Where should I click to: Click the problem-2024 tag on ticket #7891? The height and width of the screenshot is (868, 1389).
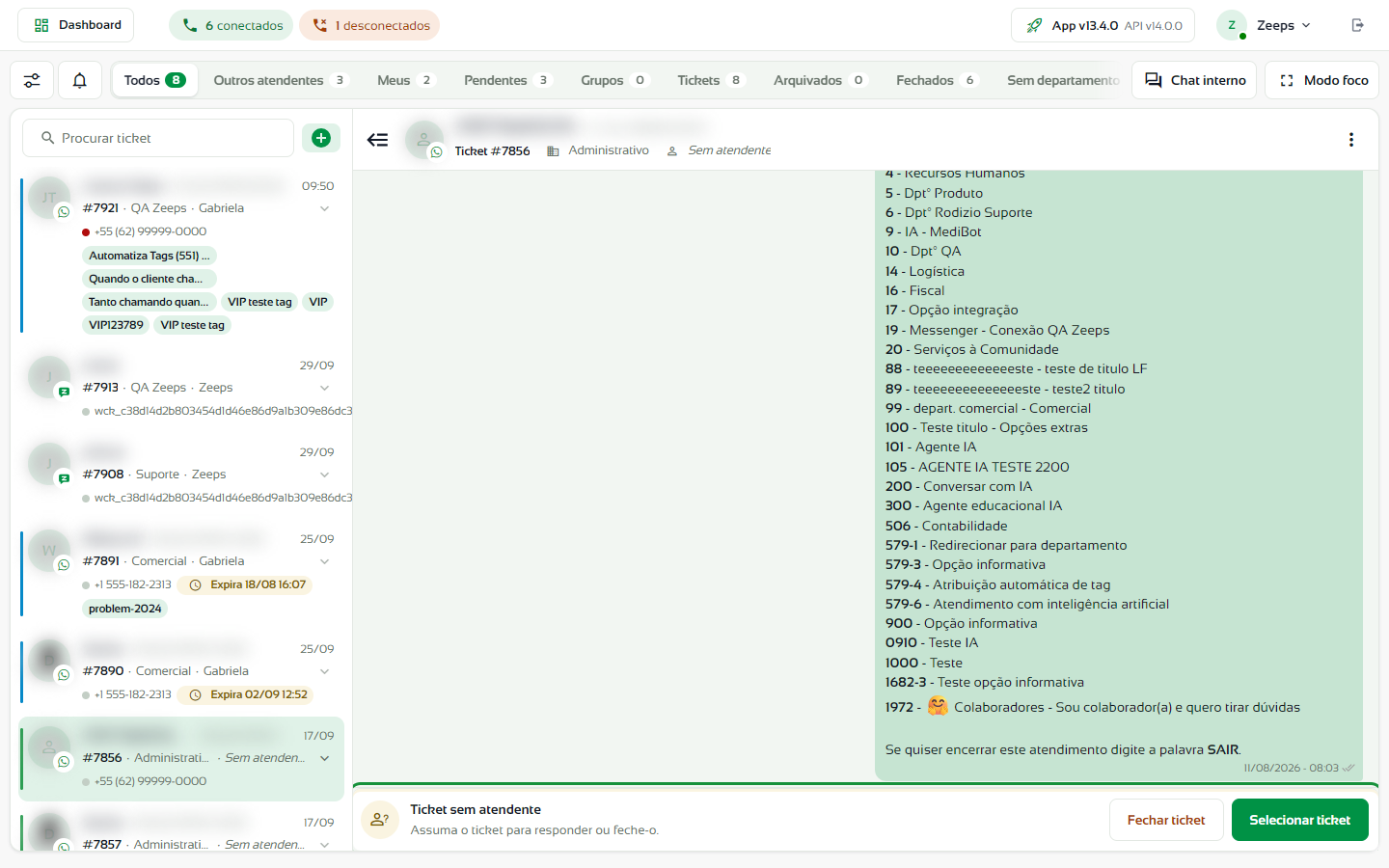pyautogui.click(x=125, y=609)
